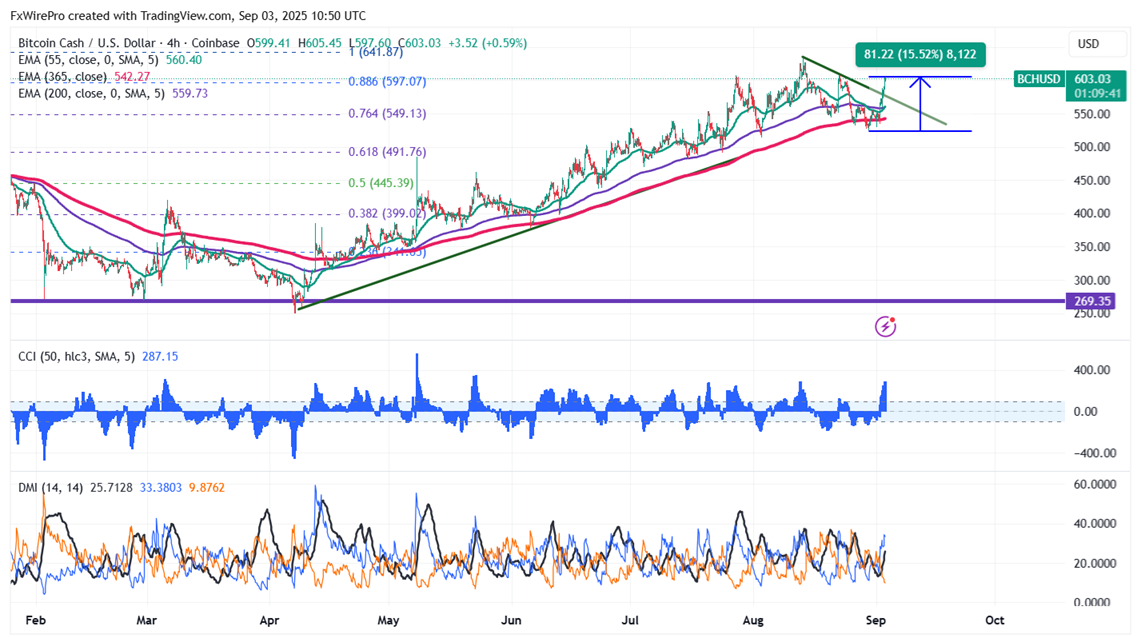Click the 287.15 CCI value
1139x637 pixels.
coord(161,357)
